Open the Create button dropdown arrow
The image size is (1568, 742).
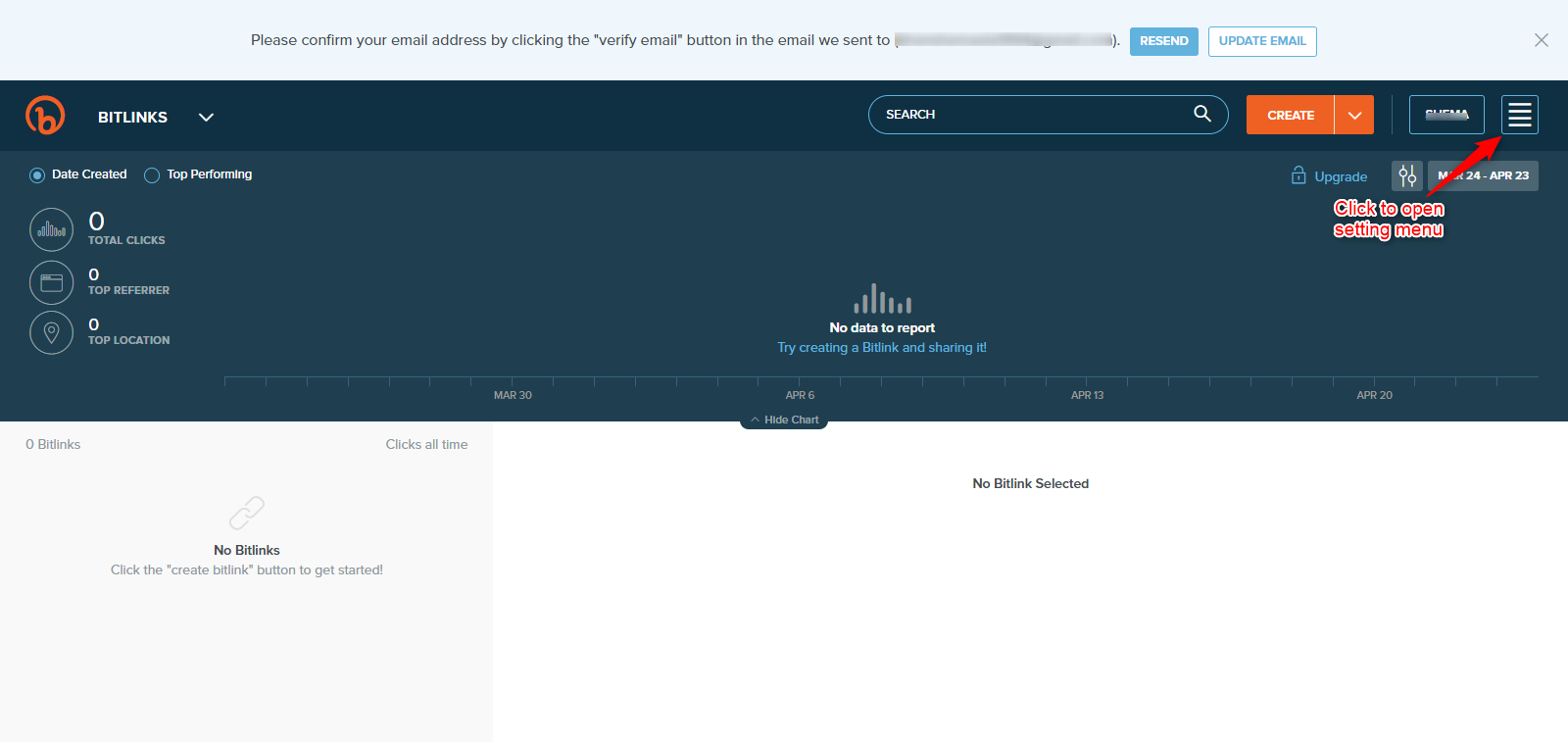click(1354, 115)
